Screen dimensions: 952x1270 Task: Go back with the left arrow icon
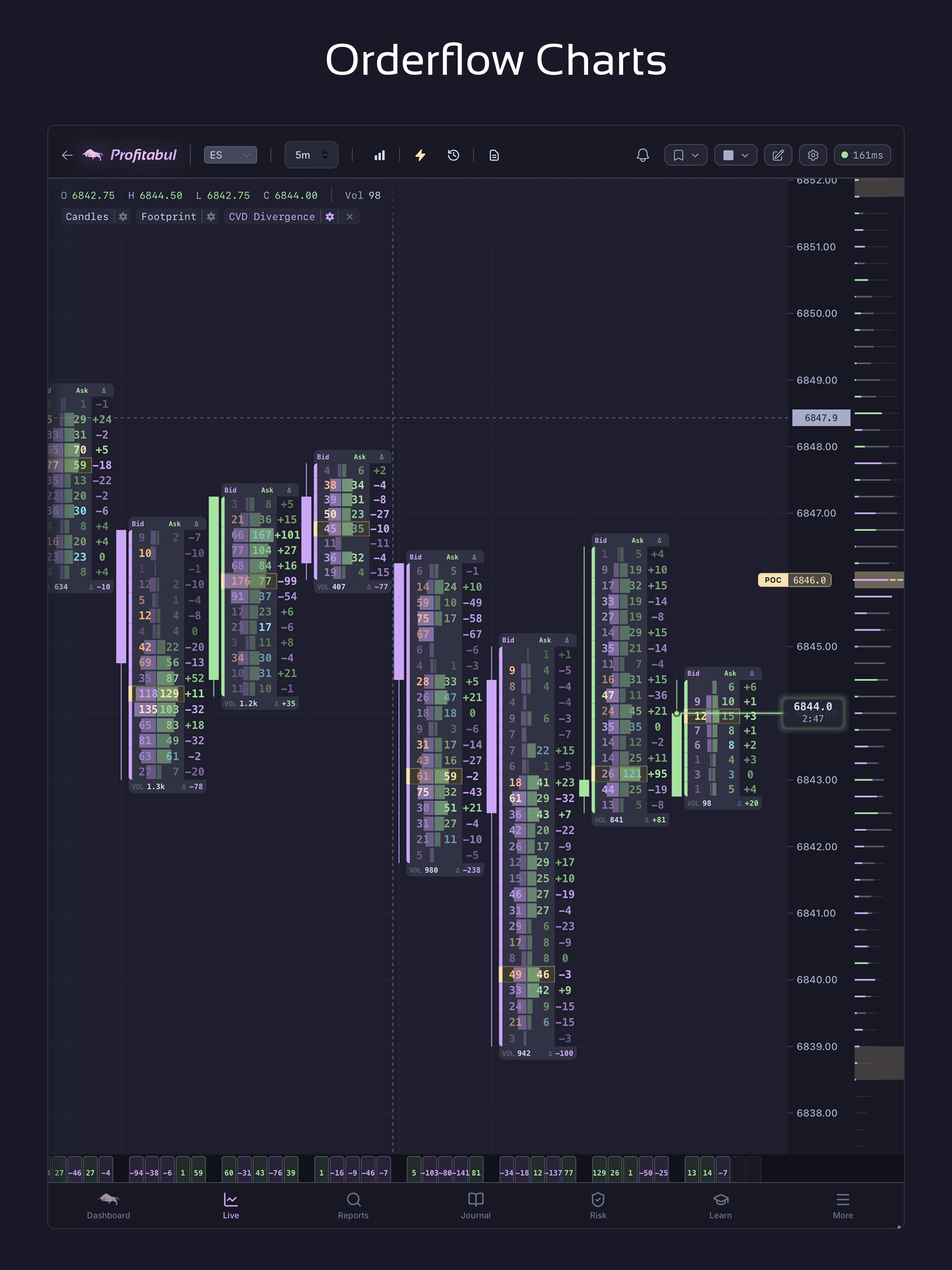tap(67, 155)
